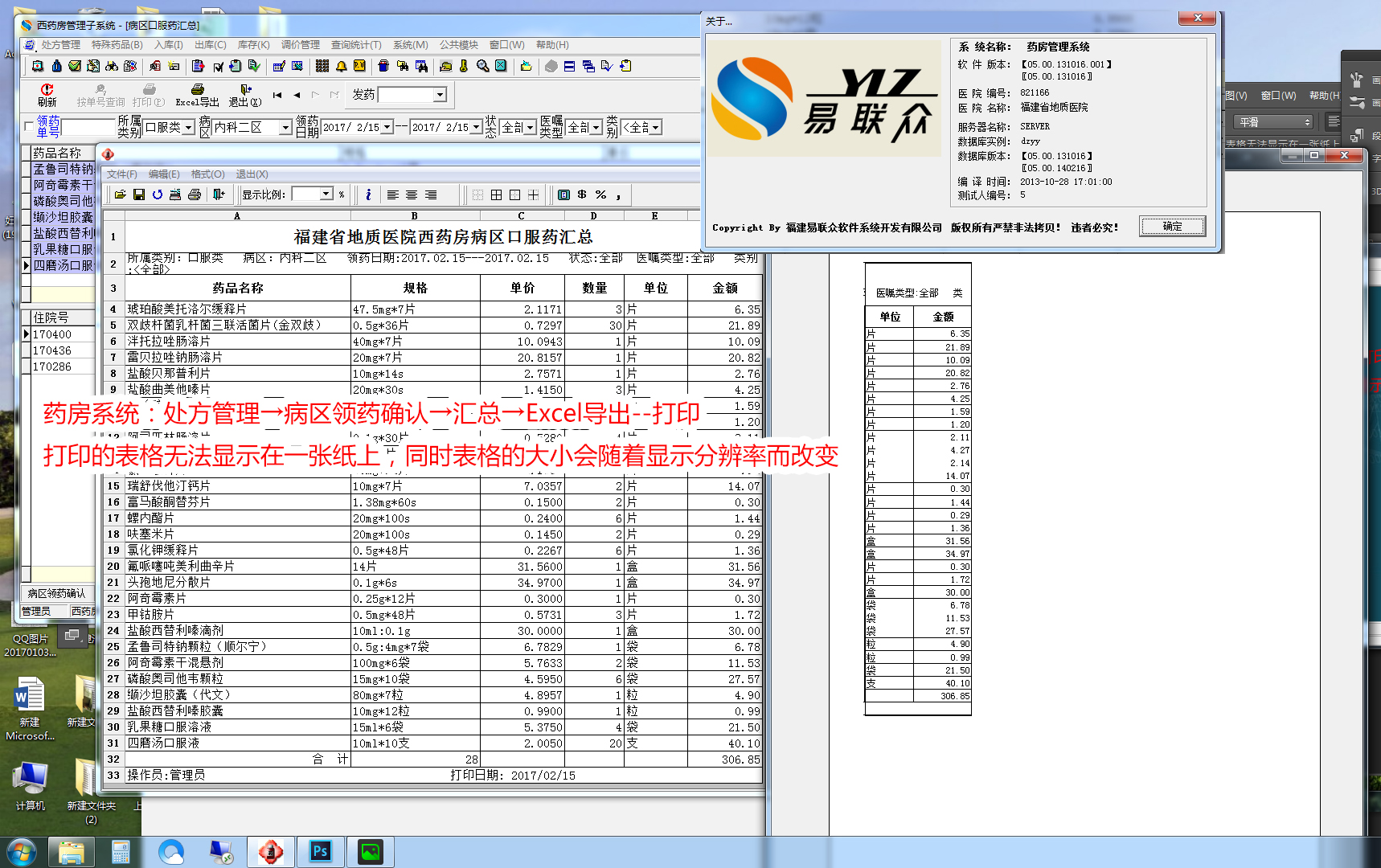The height and width of the screenshot is (868, 1381).
Task: Click the blue medicine bottle toolbar icon
Action: (x=56, y=66)
